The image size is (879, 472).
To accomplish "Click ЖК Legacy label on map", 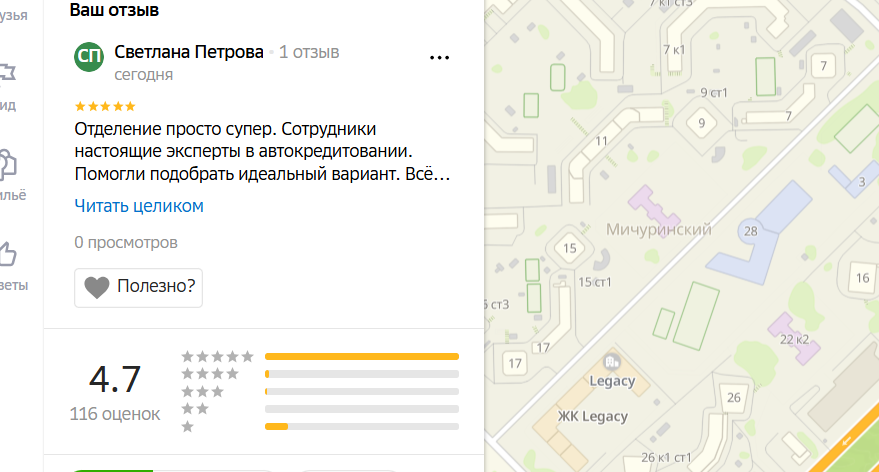I will point(593,417).
